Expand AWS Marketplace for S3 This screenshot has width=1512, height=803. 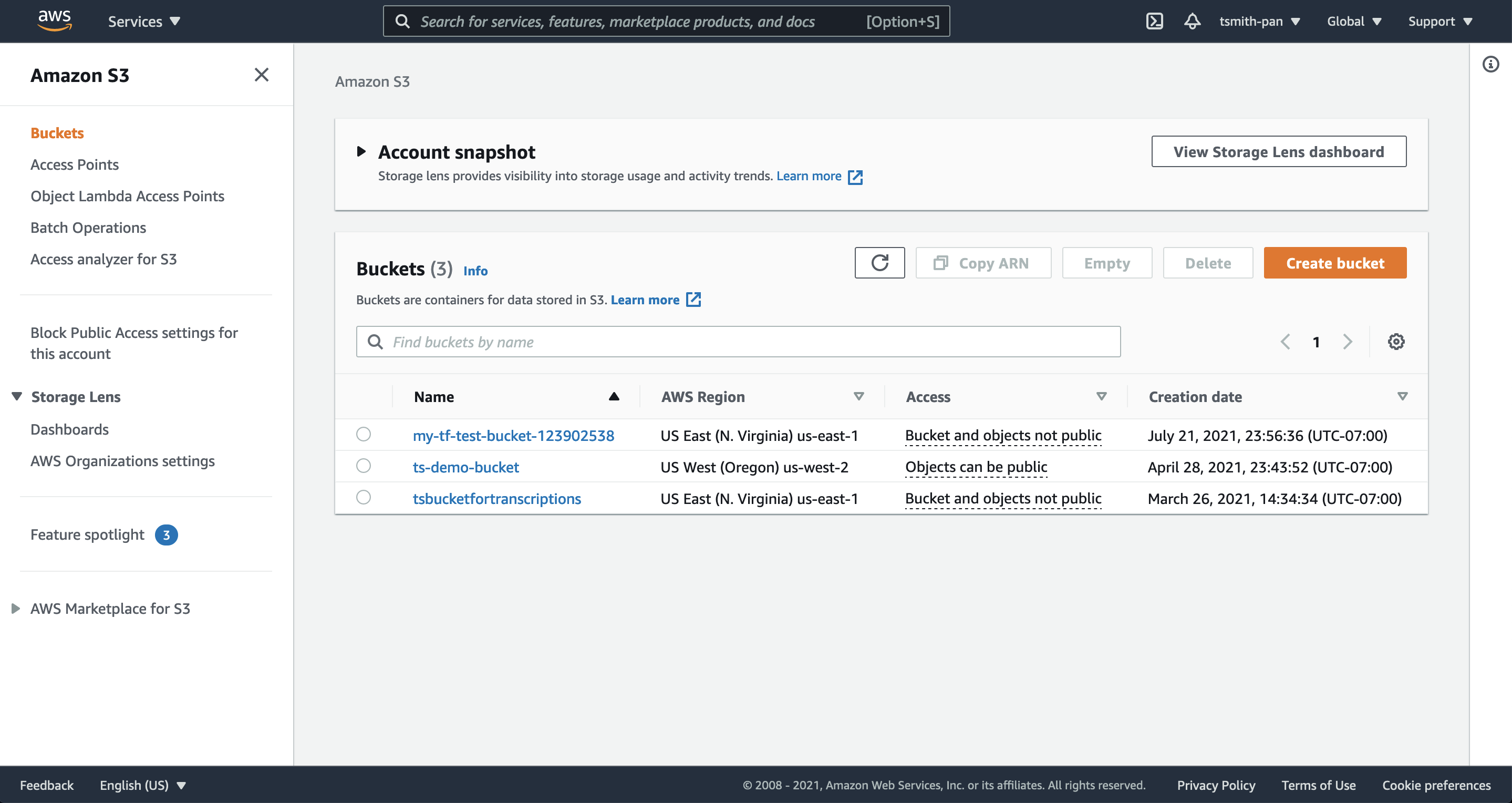[16, 609]
